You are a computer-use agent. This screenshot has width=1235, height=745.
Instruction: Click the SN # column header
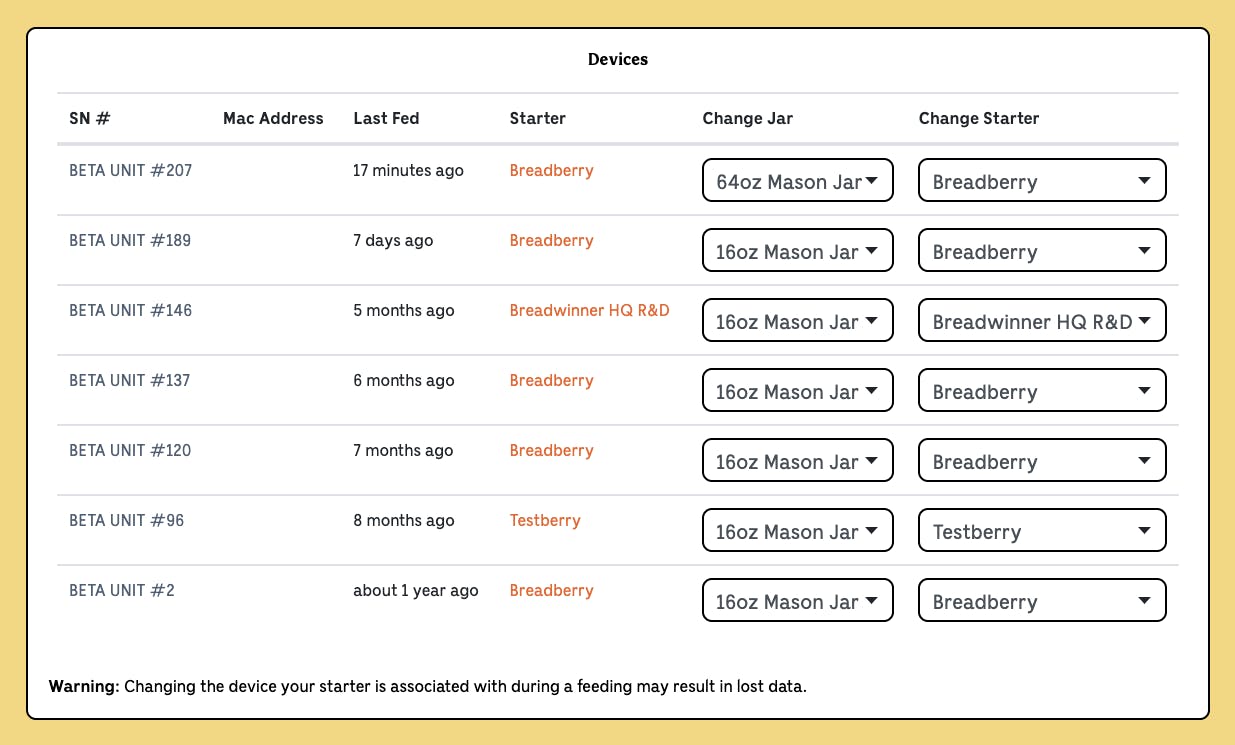point(89,118)
